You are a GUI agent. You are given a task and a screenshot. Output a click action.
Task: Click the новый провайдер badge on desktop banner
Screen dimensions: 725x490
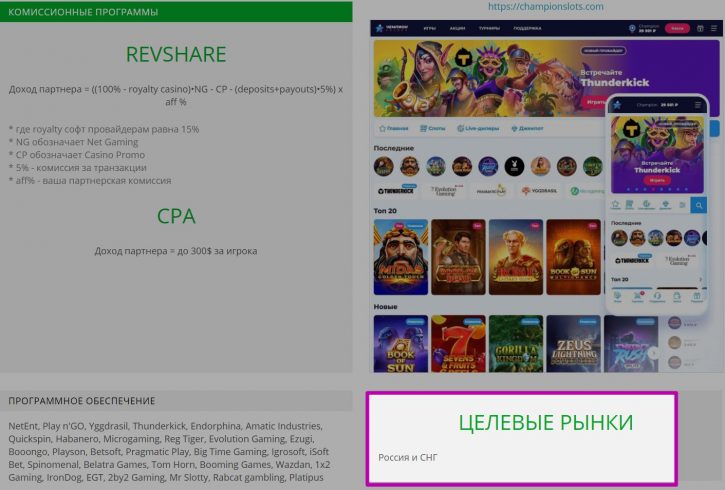tap(603, 50)
